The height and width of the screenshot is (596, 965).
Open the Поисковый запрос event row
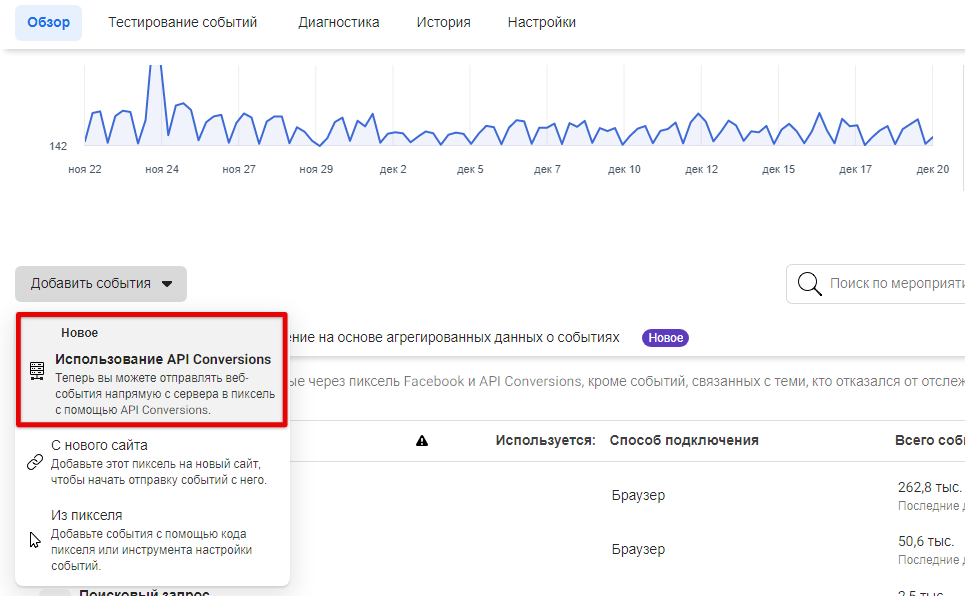(x=144, y=592)
